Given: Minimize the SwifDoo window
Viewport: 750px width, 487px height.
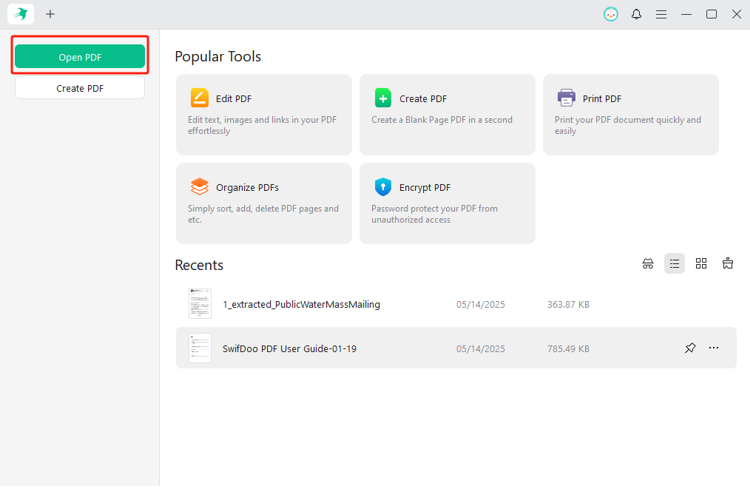Looking at the screenshot, I should [686, 14].
